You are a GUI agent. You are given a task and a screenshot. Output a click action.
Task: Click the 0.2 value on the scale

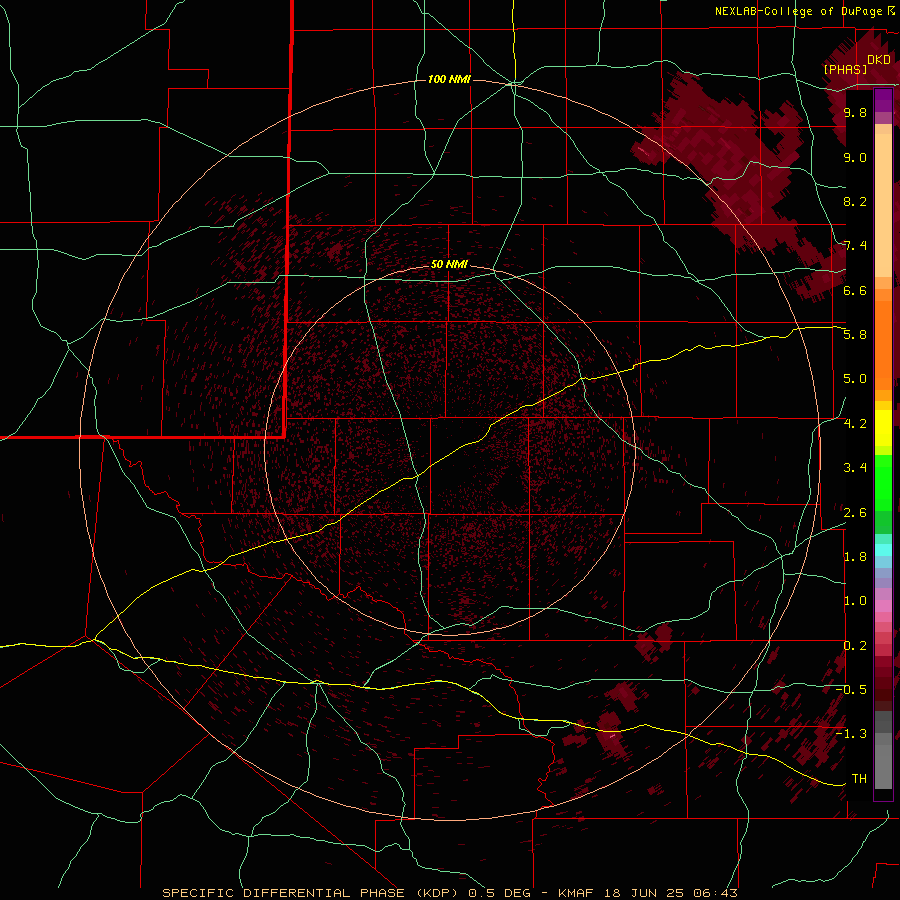point(855,646)
